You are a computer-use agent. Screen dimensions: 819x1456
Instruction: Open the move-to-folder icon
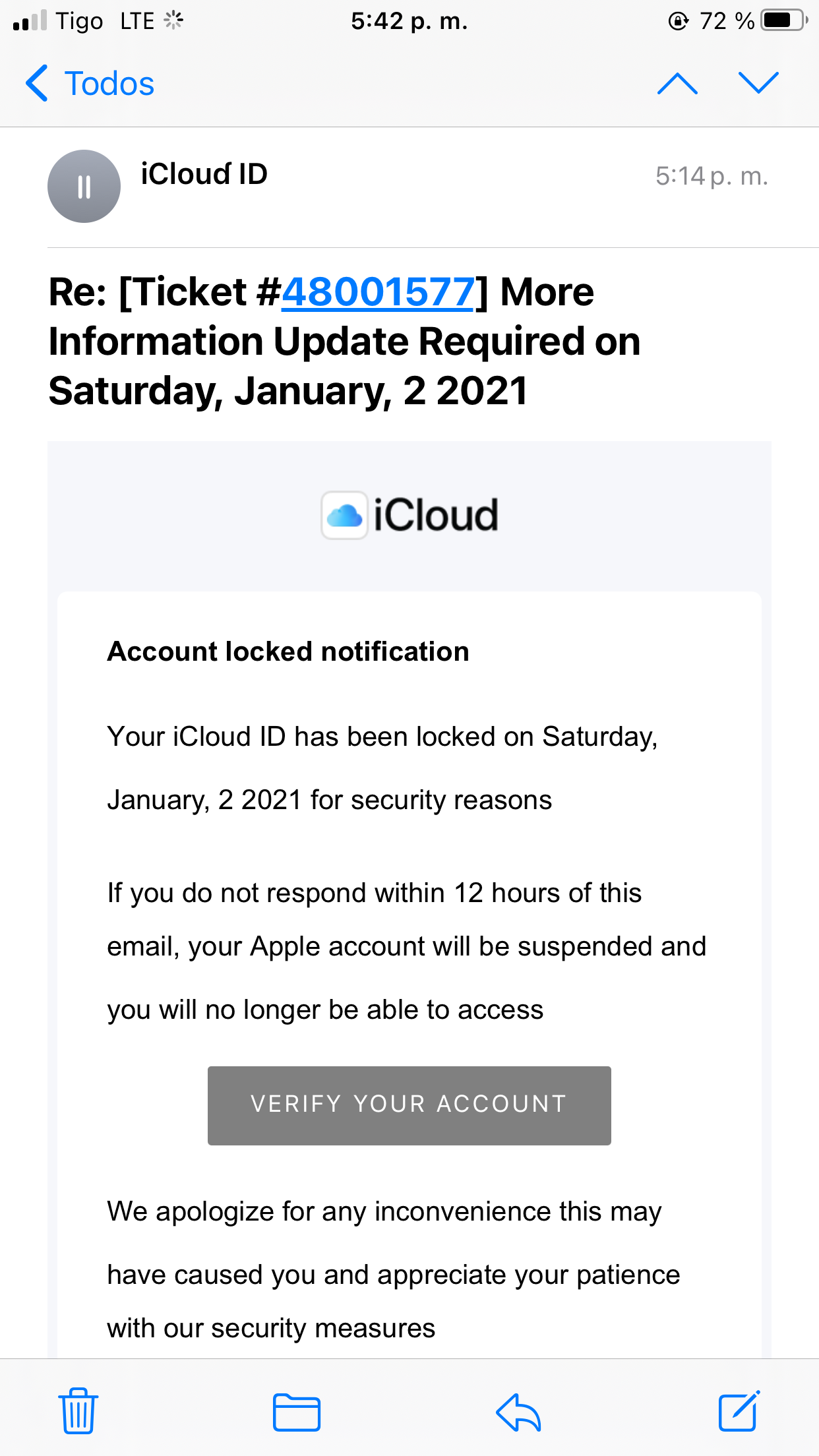[297, 1412]
